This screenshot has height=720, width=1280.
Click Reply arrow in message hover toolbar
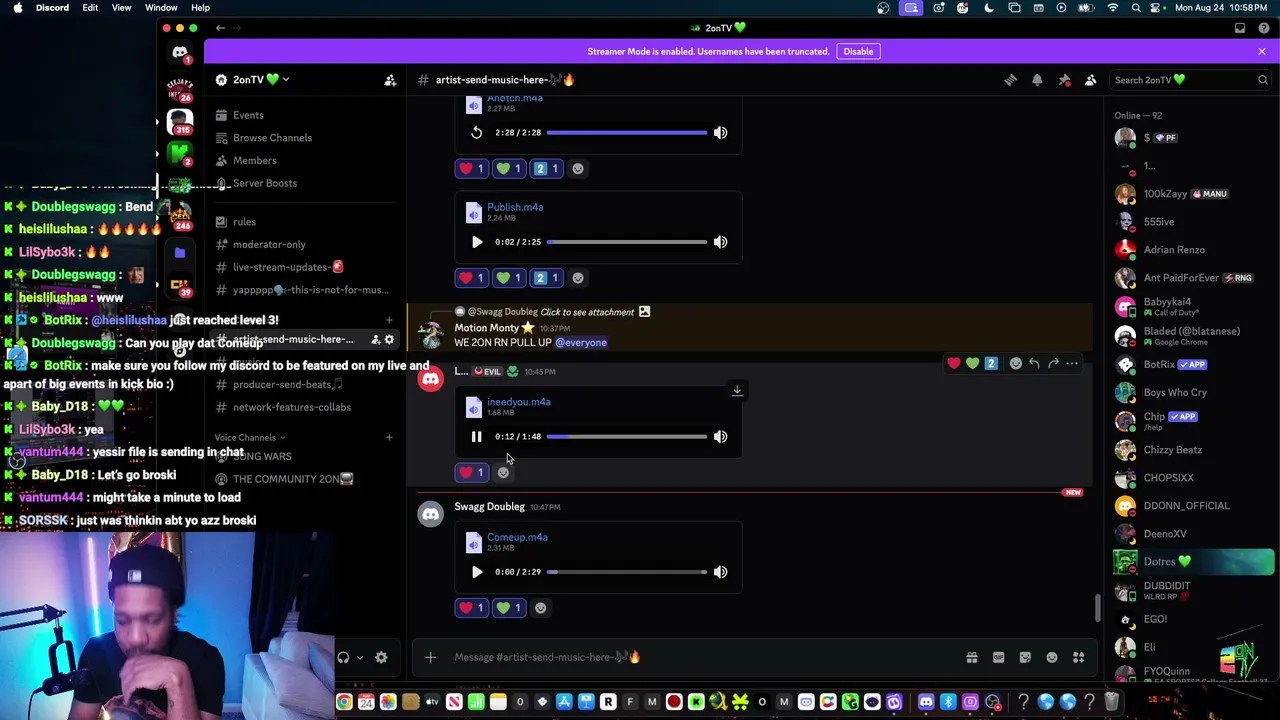pos(1034,364)
